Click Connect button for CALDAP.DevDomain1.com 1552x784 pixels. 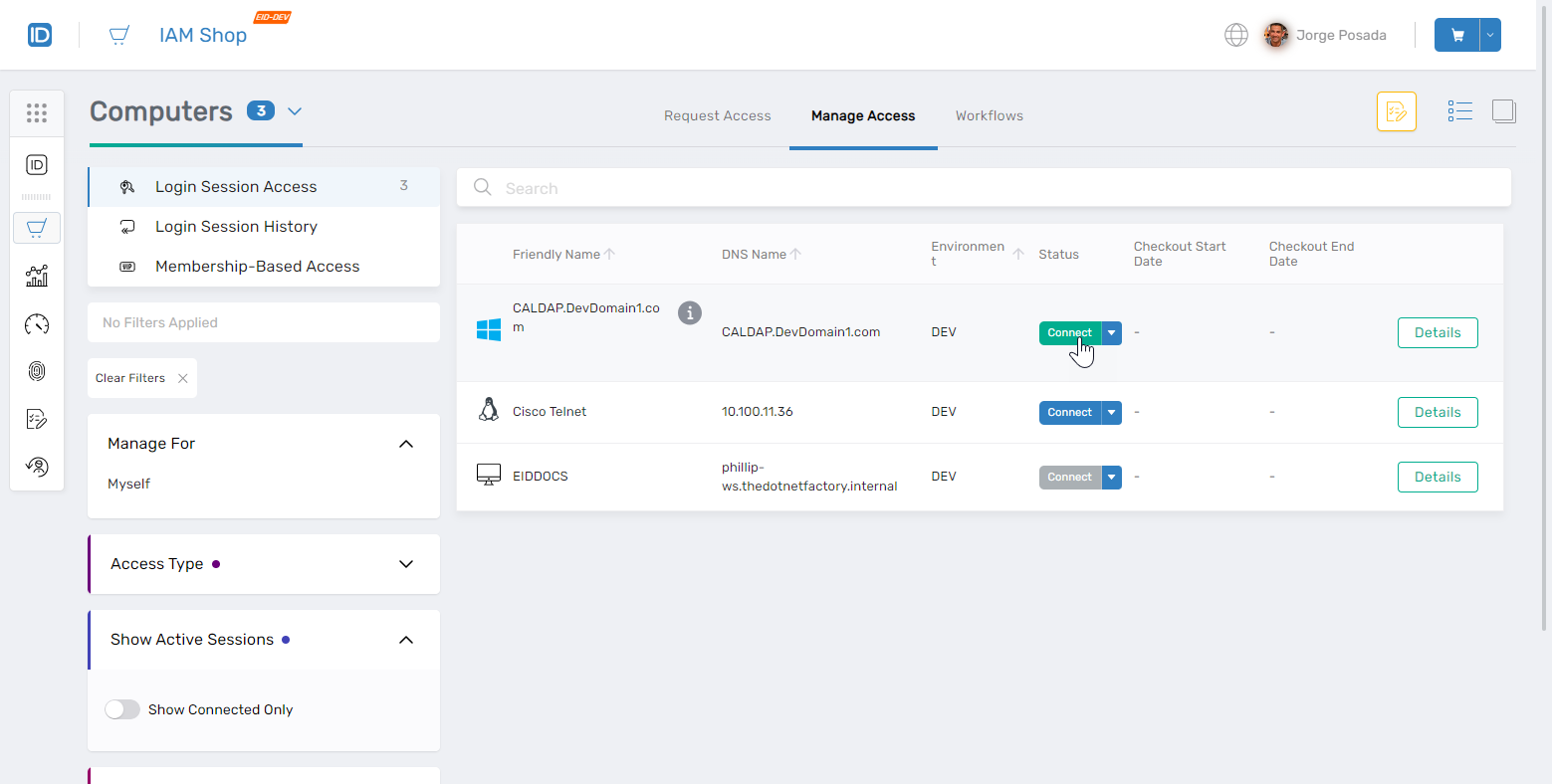[1069, 332]
